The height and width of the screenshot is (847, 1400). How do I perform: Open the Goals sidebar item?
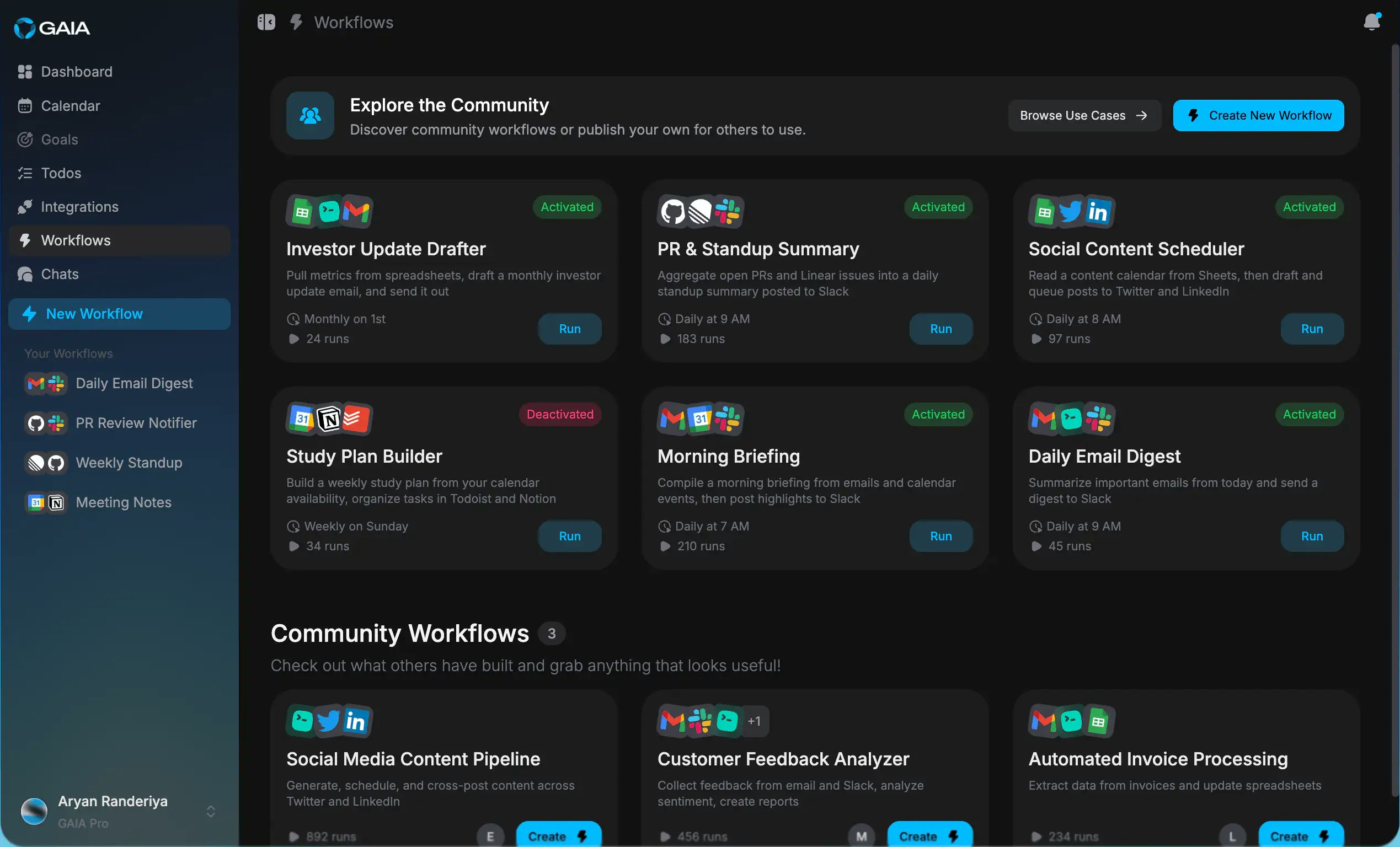pyautogui.click(x=59, y=139)
